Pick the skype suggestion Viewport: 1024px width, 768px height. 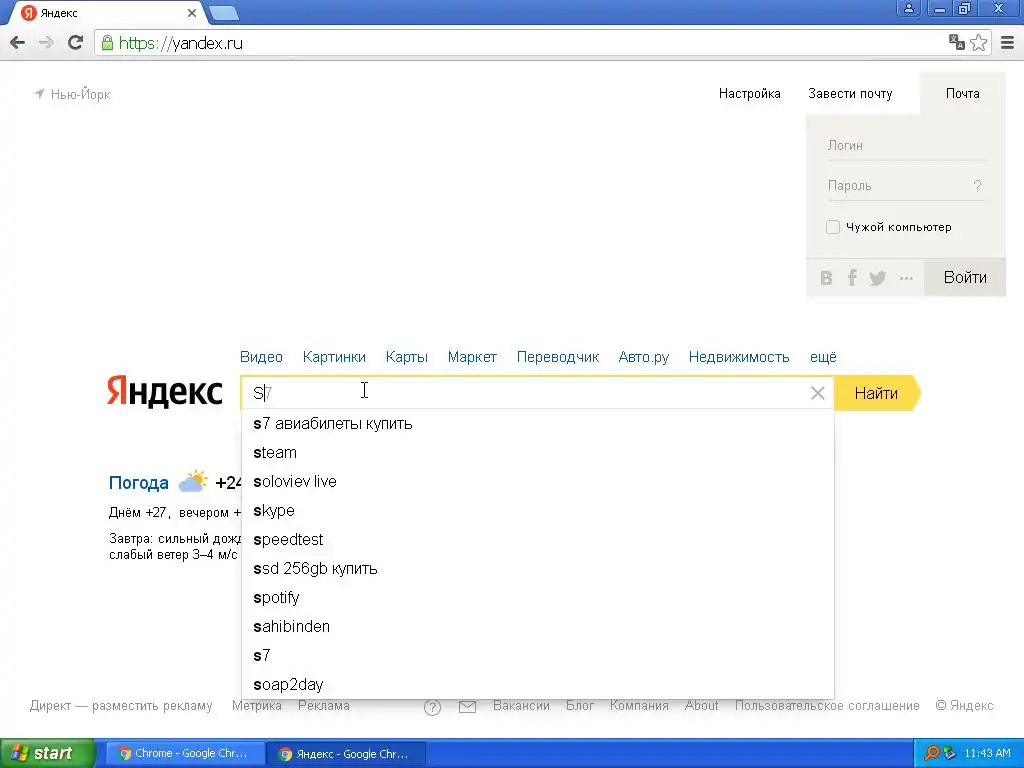(x=537, y=511)
